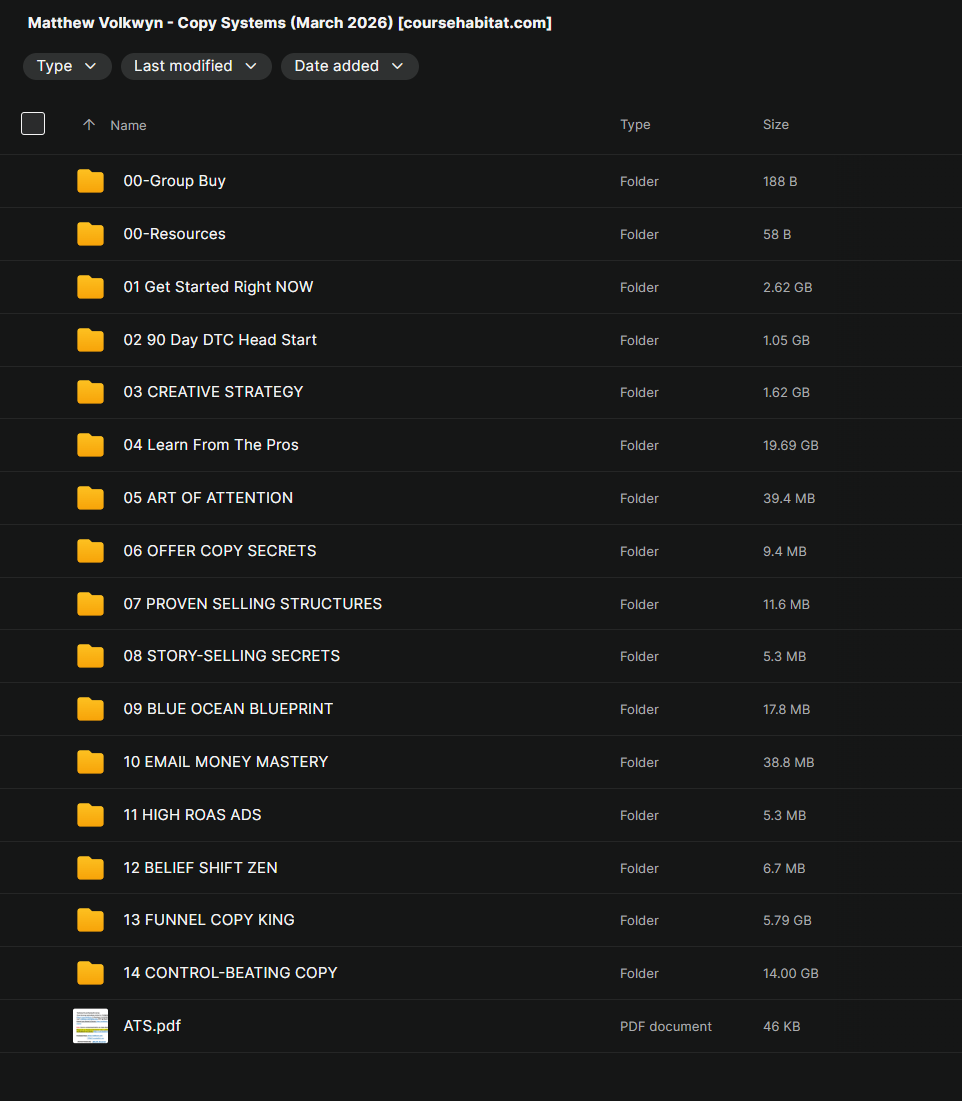
Task: Open 03 CREATIVE STRATEGY folder name
Action: 213,392
